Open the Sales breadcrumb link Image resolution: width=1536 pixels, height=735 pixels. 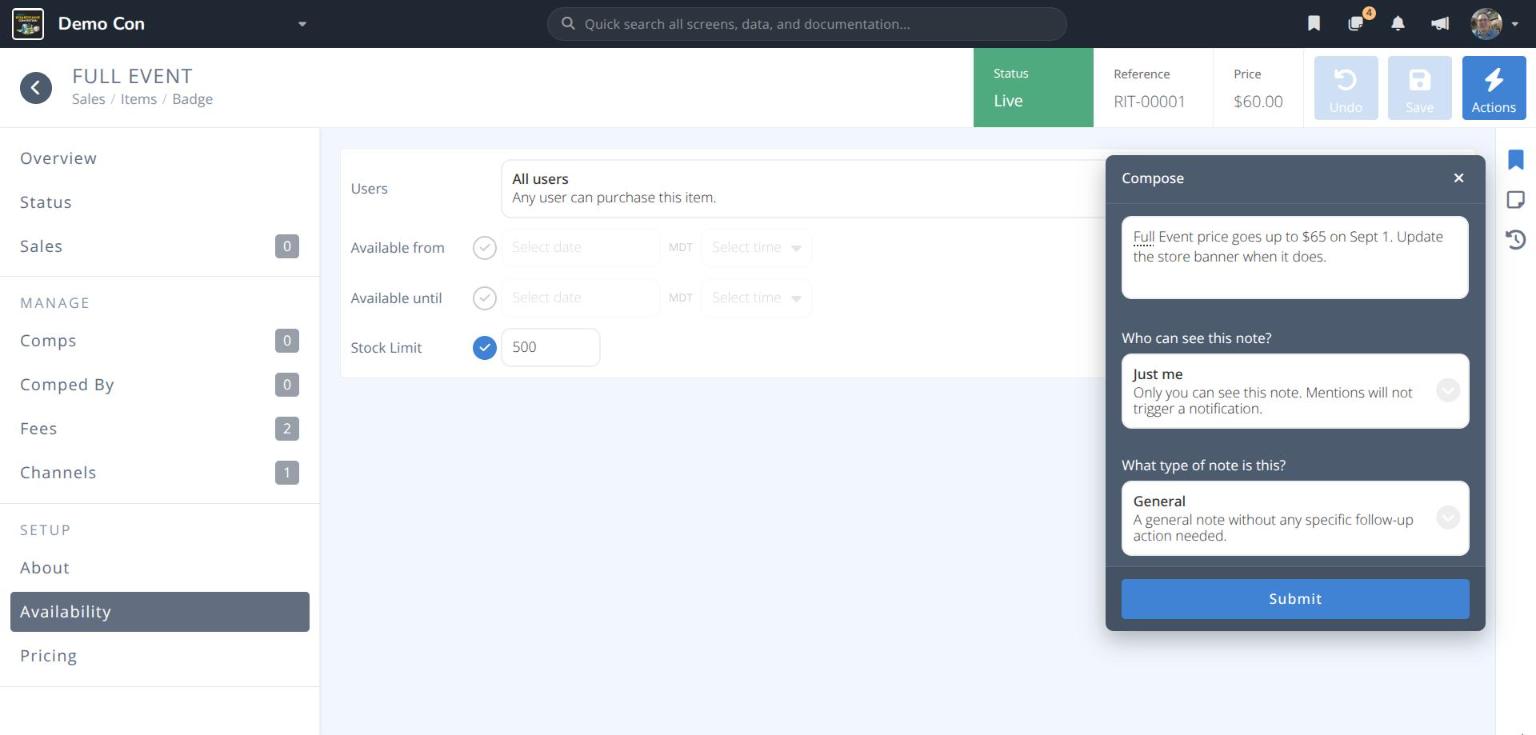click(x=88, y=99)
